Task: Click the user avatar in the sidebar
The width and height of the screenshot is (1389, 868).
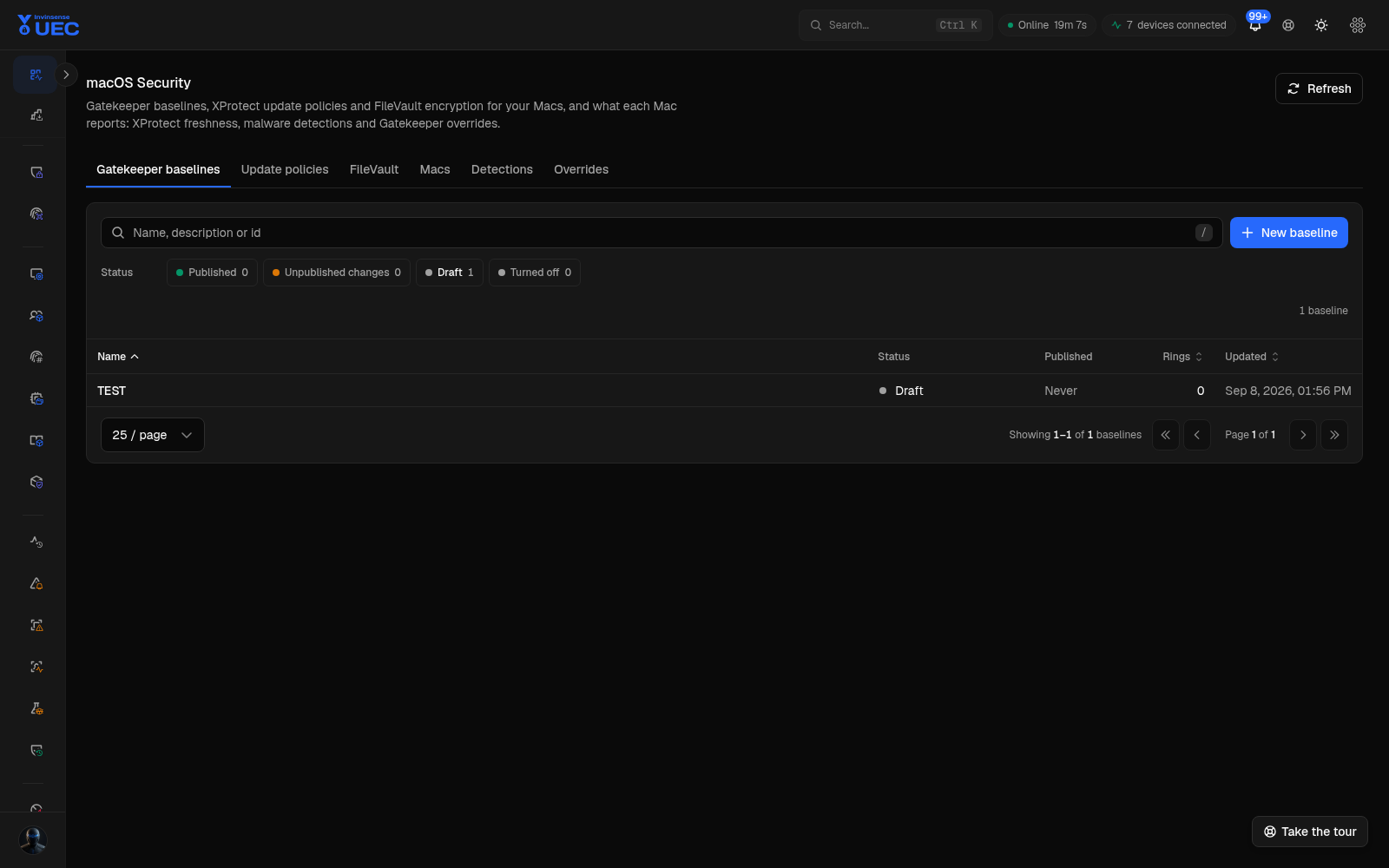Action: (33, 840)
